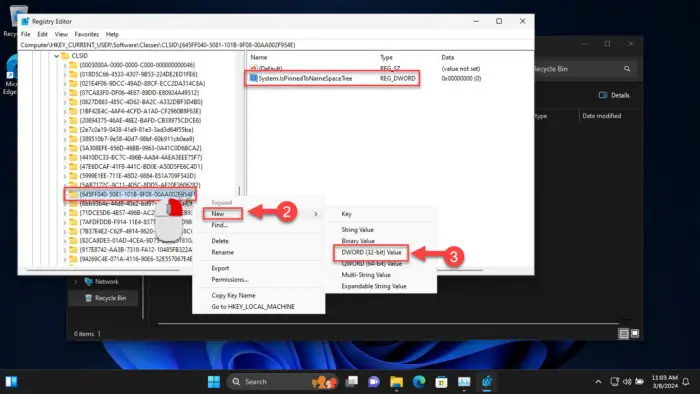The width and height of the screenshot is (700, 394).
Task: Launch Microsoft Edge from the taskbar
Action: tap(419, 382)
